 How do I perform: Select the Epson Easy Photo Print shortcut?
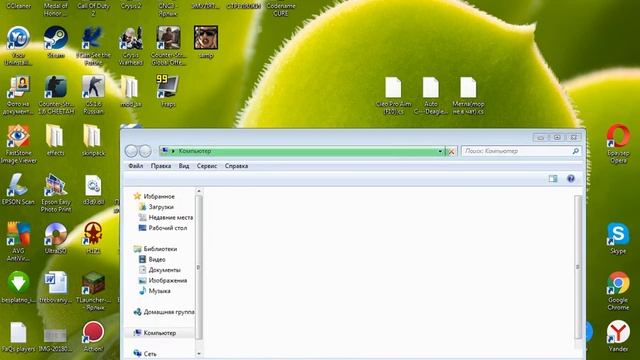coord(56,193)
